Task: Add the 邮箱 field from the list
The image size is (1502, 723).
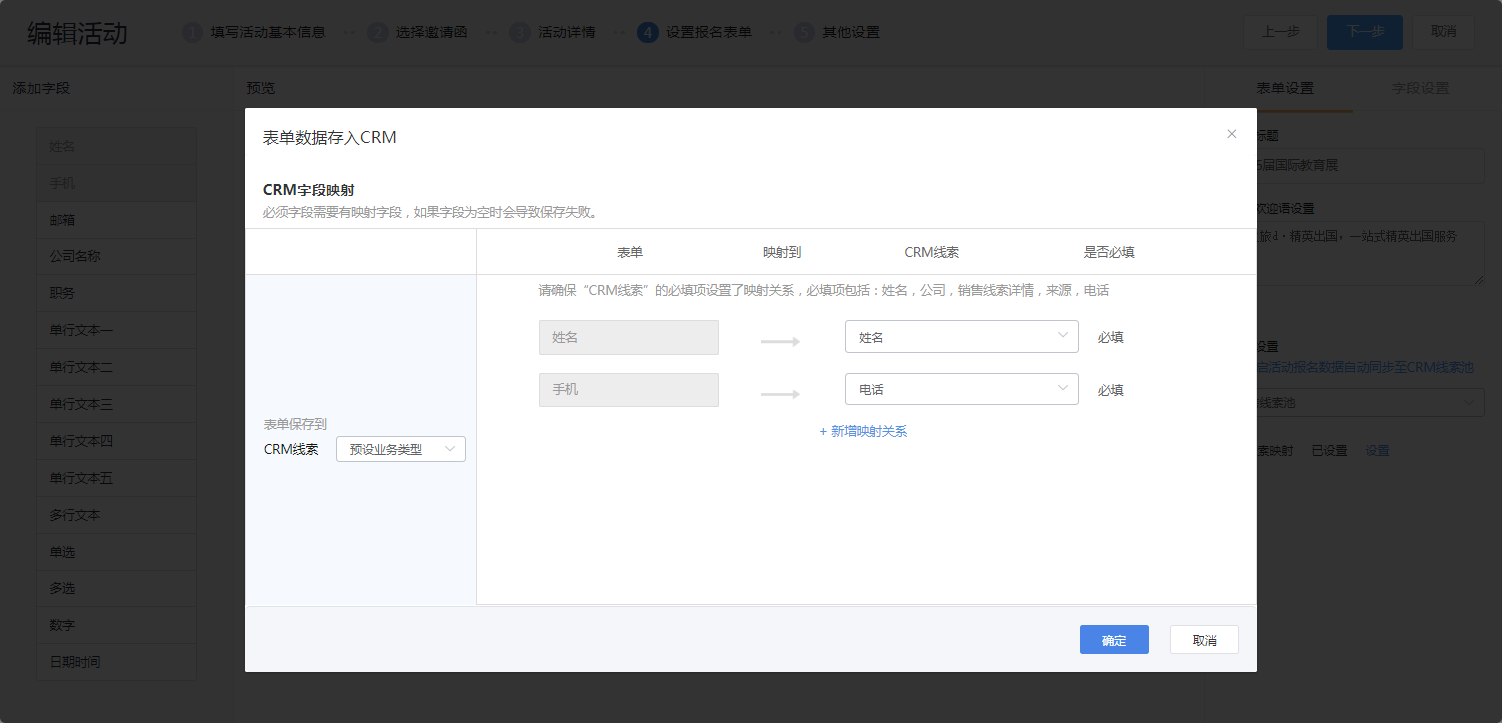Action: 116,220
